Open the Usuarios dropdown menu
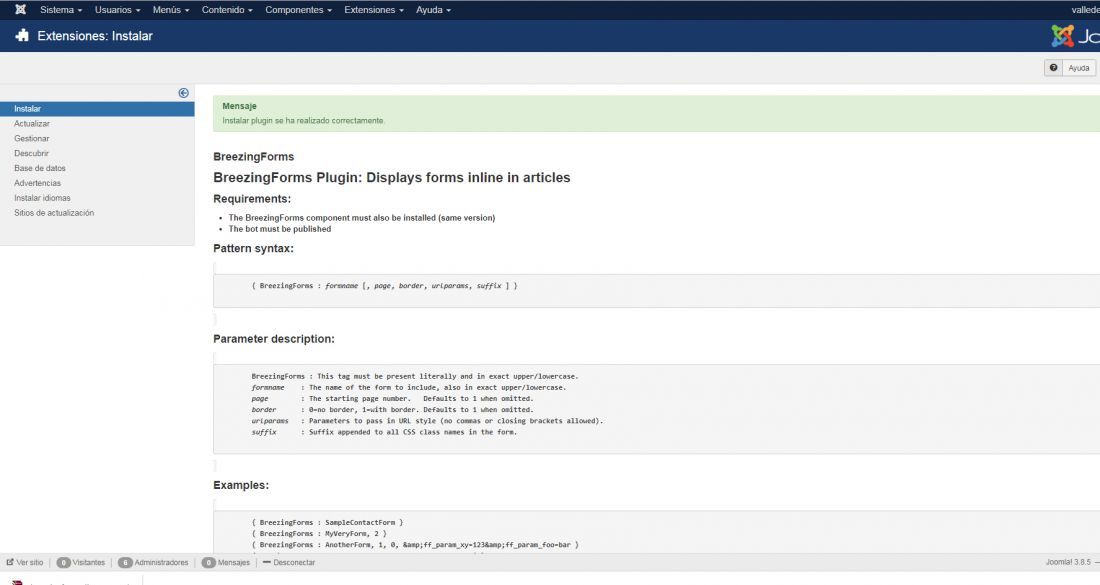 [x=117, y=10]
